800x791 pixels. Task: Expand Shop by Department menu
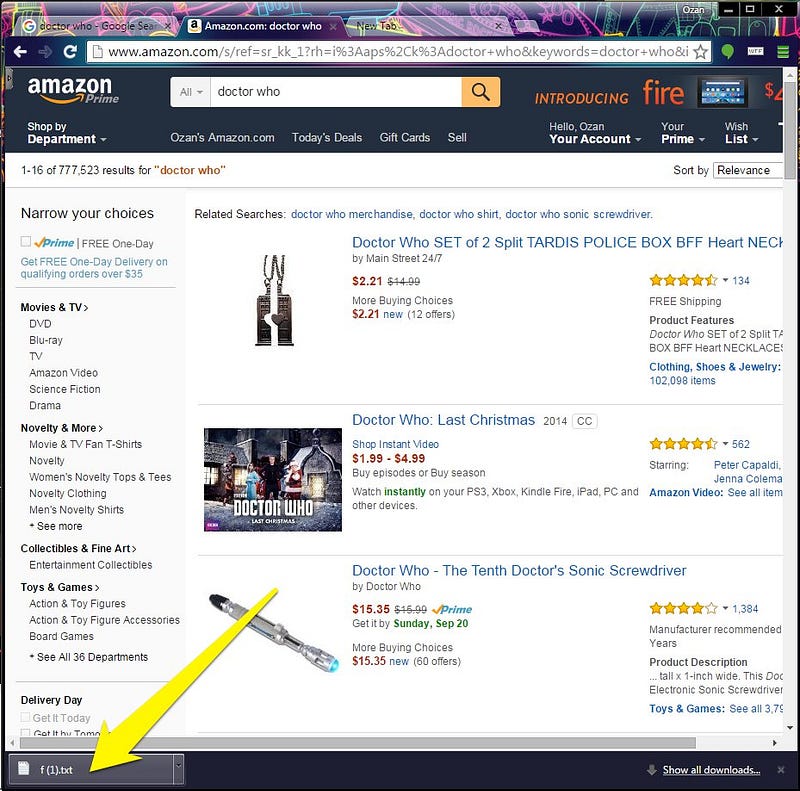pos(67,133)
